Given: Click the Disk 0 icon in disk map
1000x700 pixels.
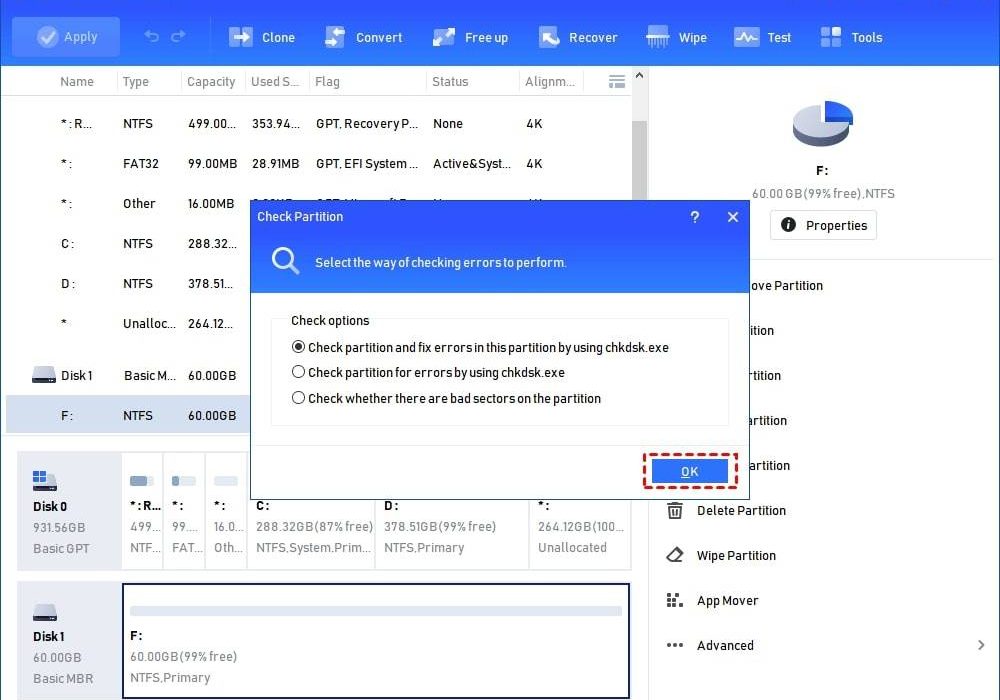Looking at the screenshot, I should [x=45, y=481].
